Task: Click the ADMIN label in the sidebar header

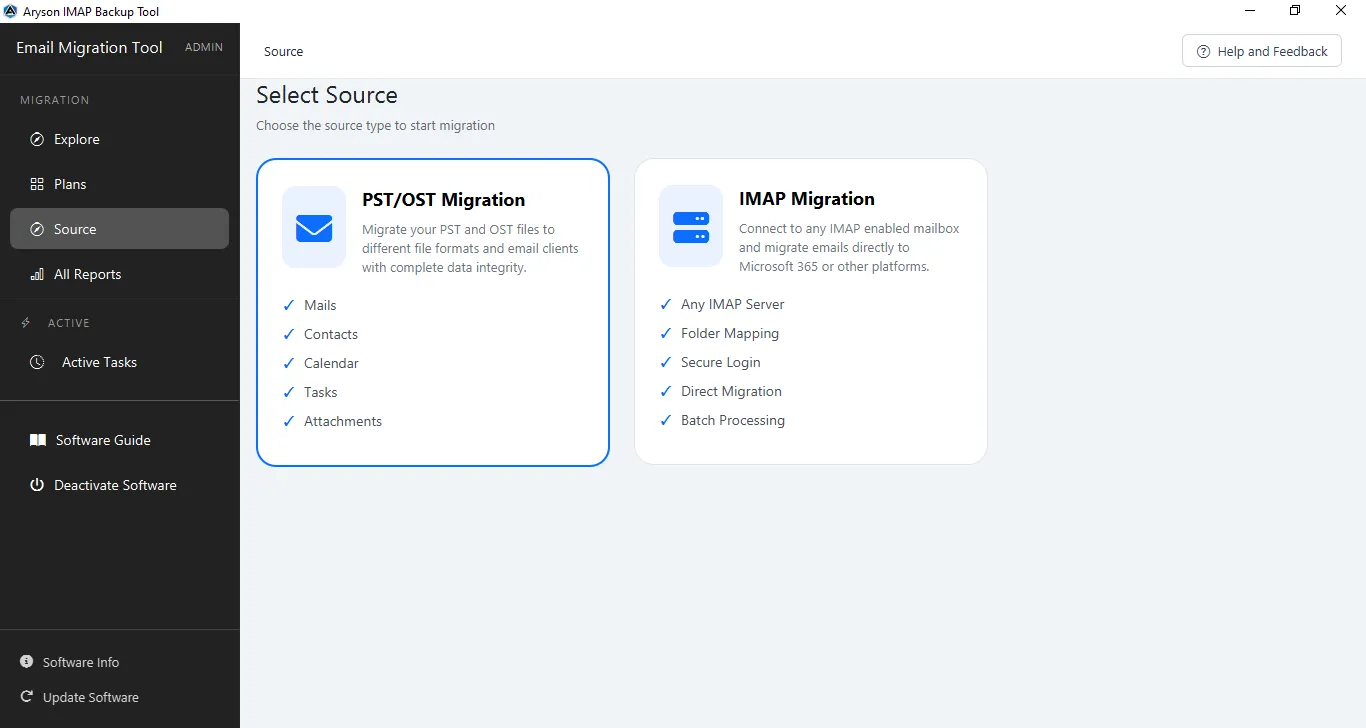Action: pos(204,47)
